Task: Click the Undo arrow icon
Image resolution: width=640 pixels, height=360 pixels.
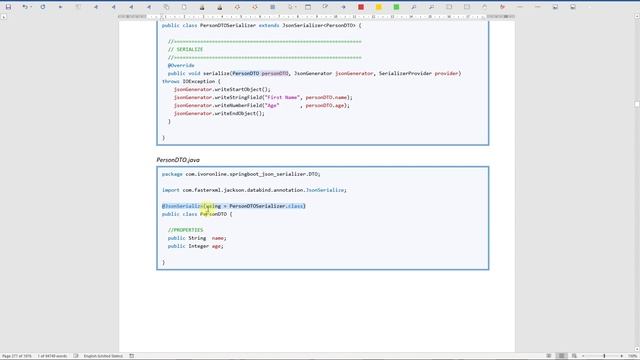Action: click(x=25, y=7)
